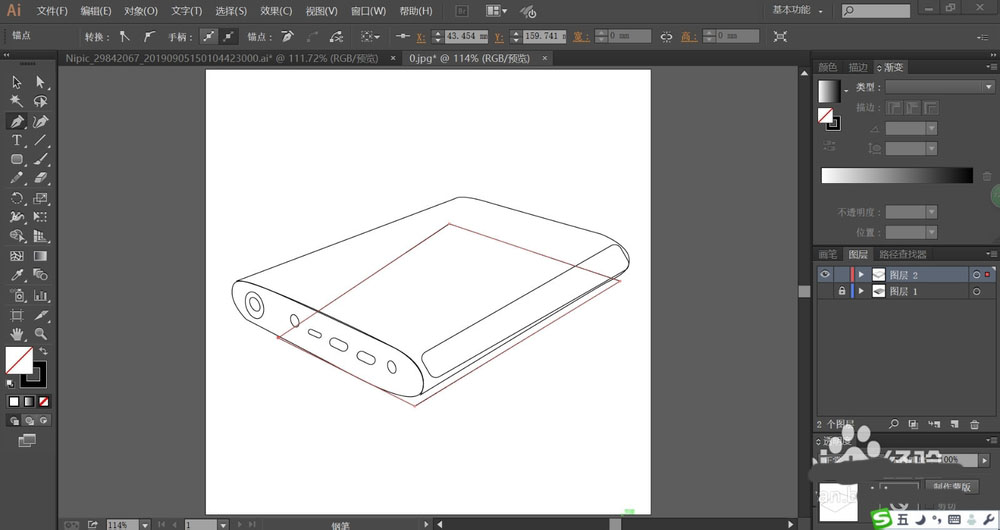Choose the Symbol Sprayer tool

pos(17,295)
